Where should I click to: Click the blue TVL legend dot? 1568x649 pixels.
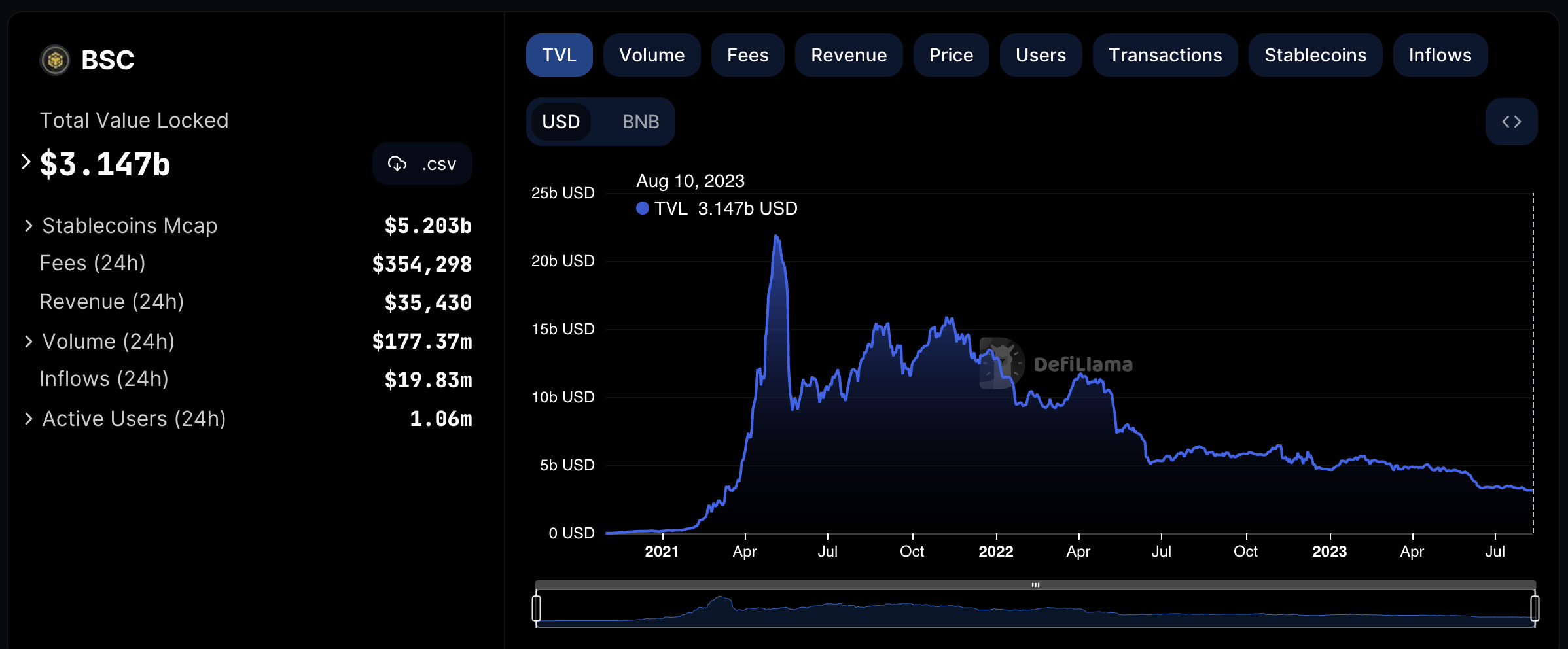pos(643,208)
